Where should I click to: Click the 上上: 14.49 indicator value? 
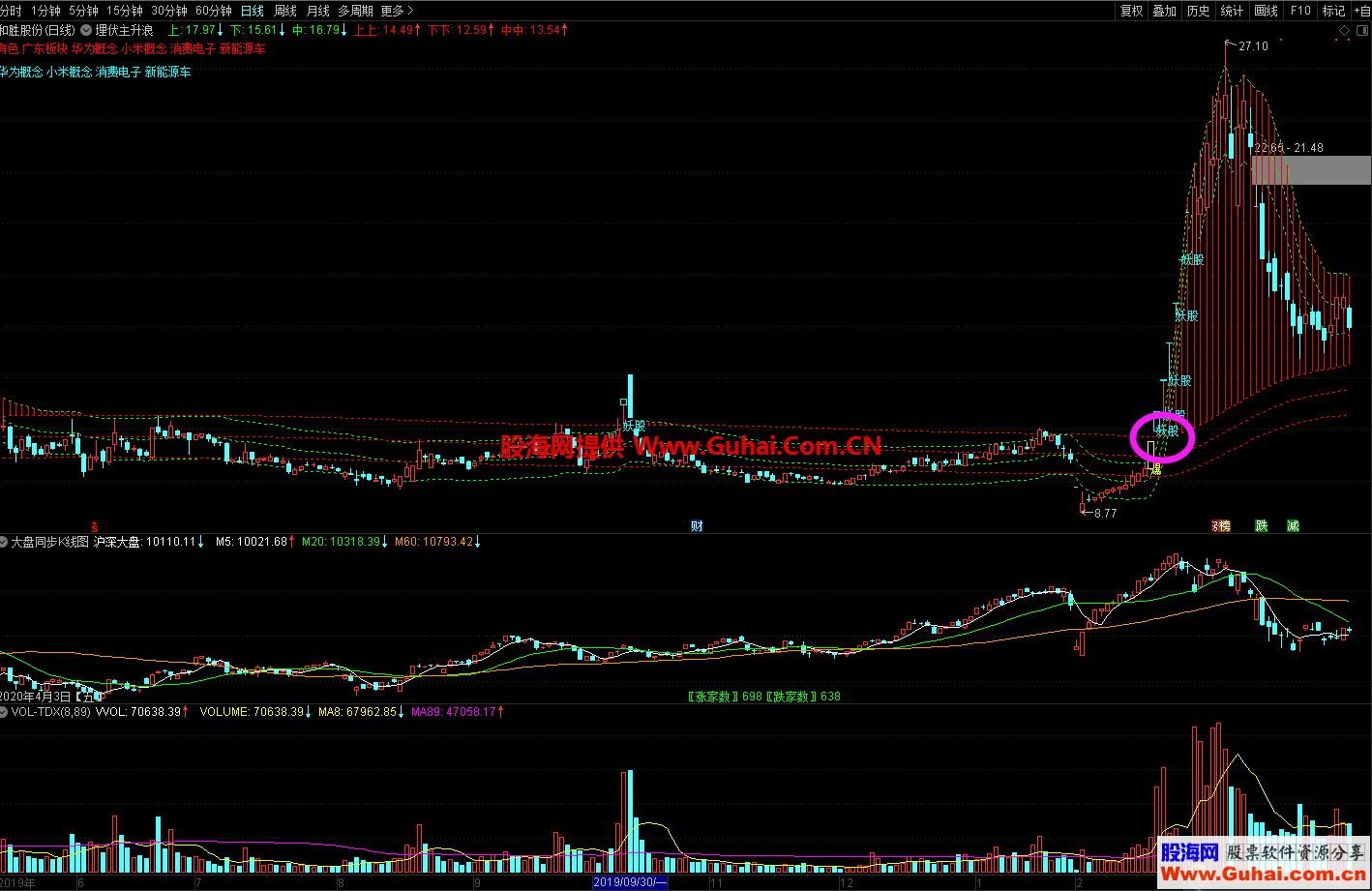[x=387, y=30]
